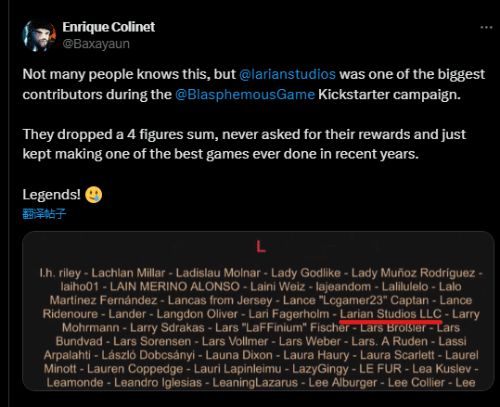Click the 翻译帖子 translate post link

[x=44, y=214]
